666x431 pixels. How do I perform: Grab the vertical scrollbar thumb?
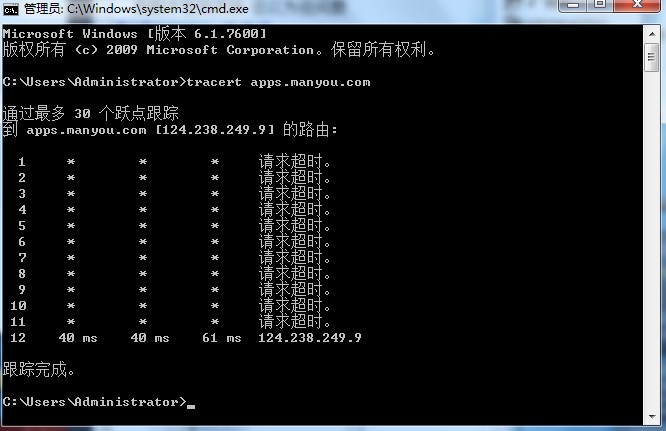651,57
